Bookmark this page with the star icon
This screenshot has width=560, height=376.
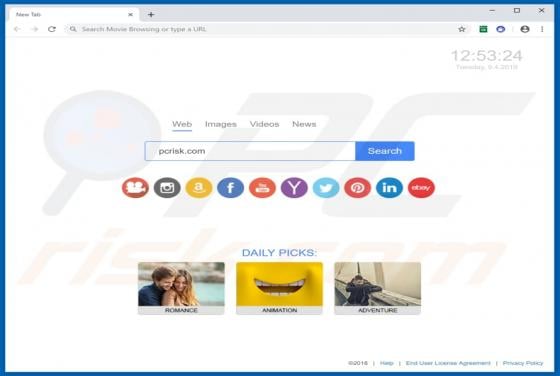[461, 29]
